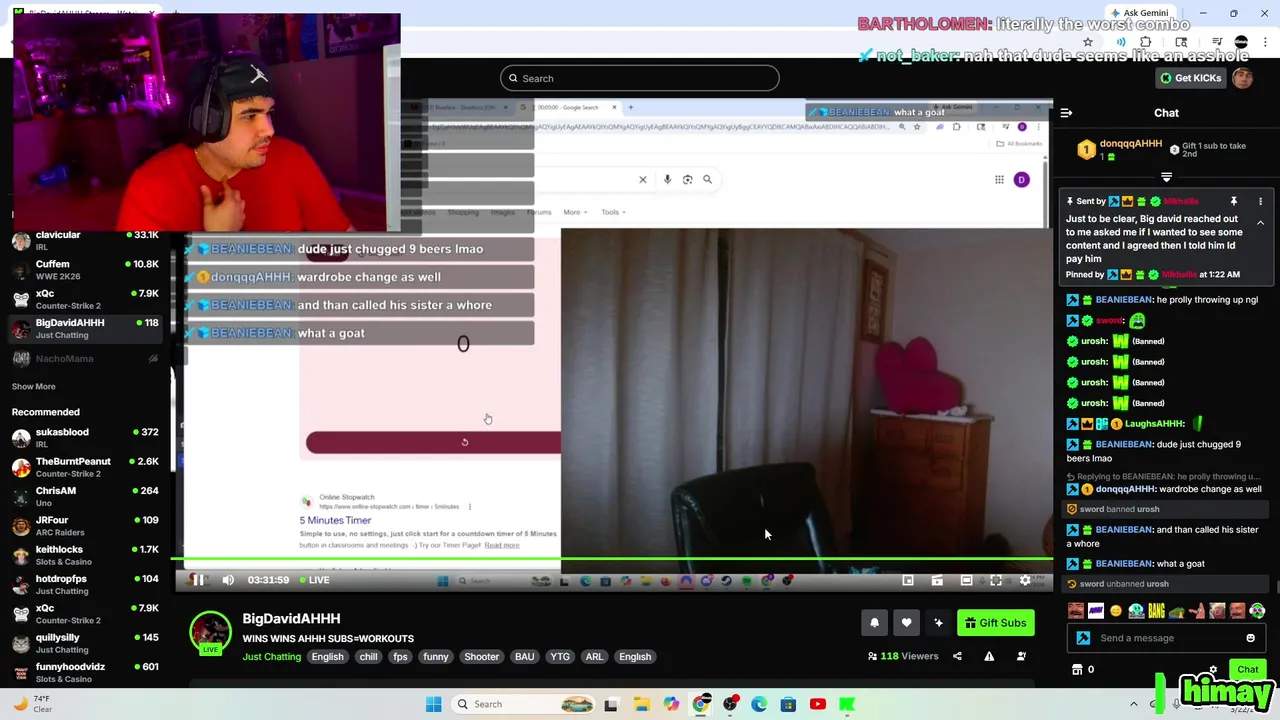This screenshot has height=720, width=1280.
Task: Mute the stream volume speaker
Action: [x=228, y=580]
